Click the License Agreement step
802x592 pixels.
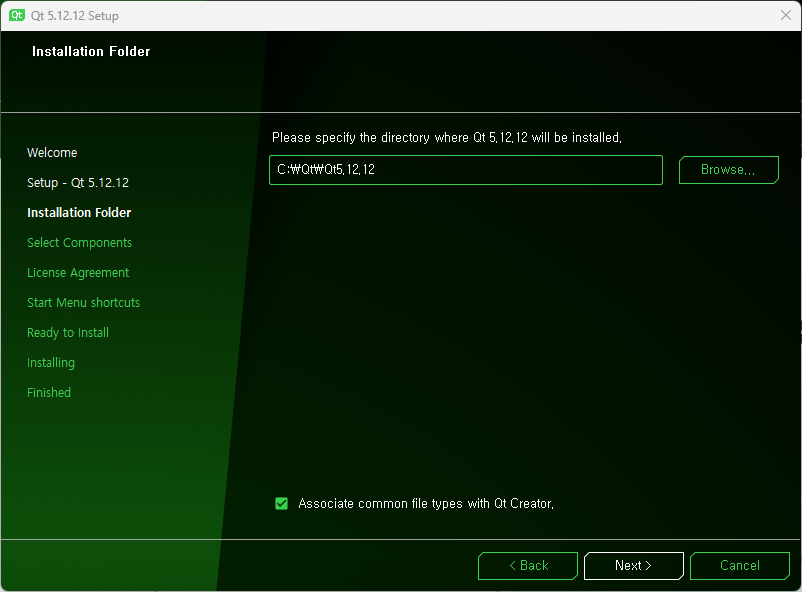coord(78,273)
